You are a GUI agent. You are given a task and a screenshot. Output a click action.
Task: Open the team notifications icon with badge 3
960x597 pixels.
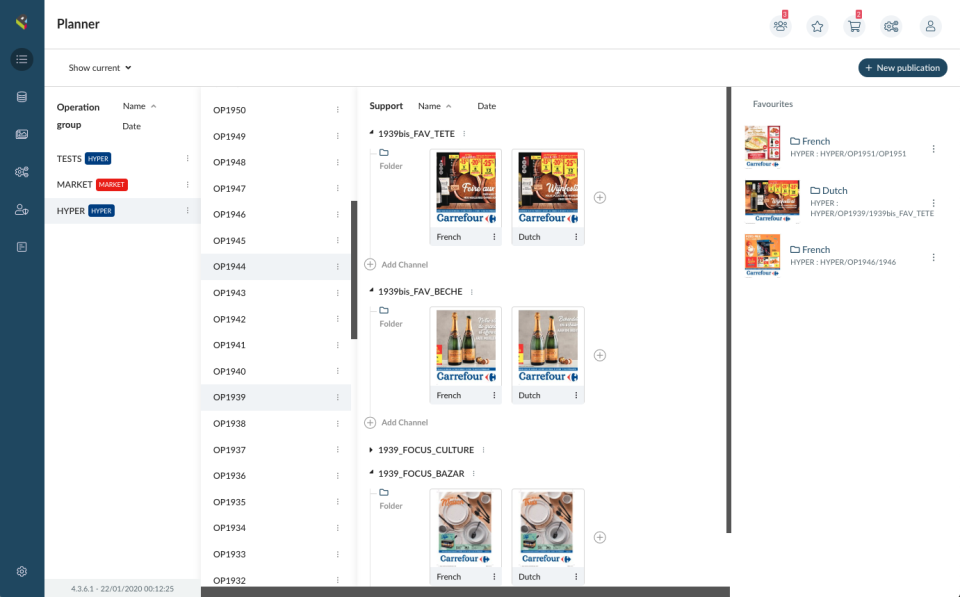pos(780,26)
